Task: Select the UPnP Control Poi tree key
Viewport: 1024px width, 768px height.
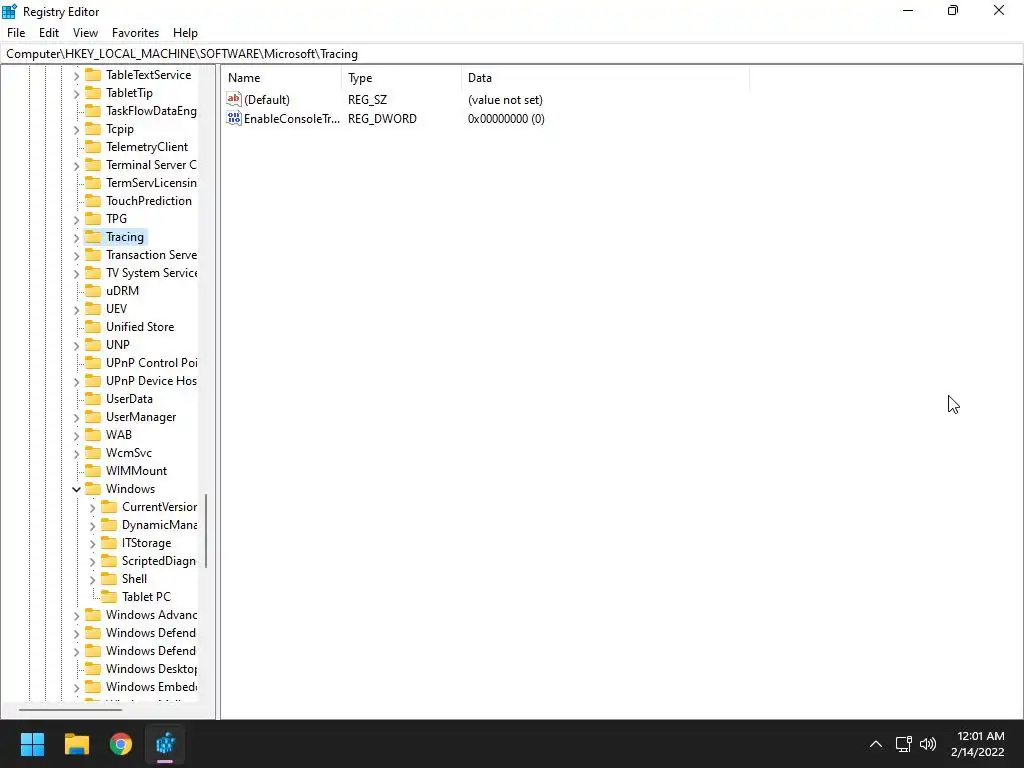Action: [x=152, y=362]
